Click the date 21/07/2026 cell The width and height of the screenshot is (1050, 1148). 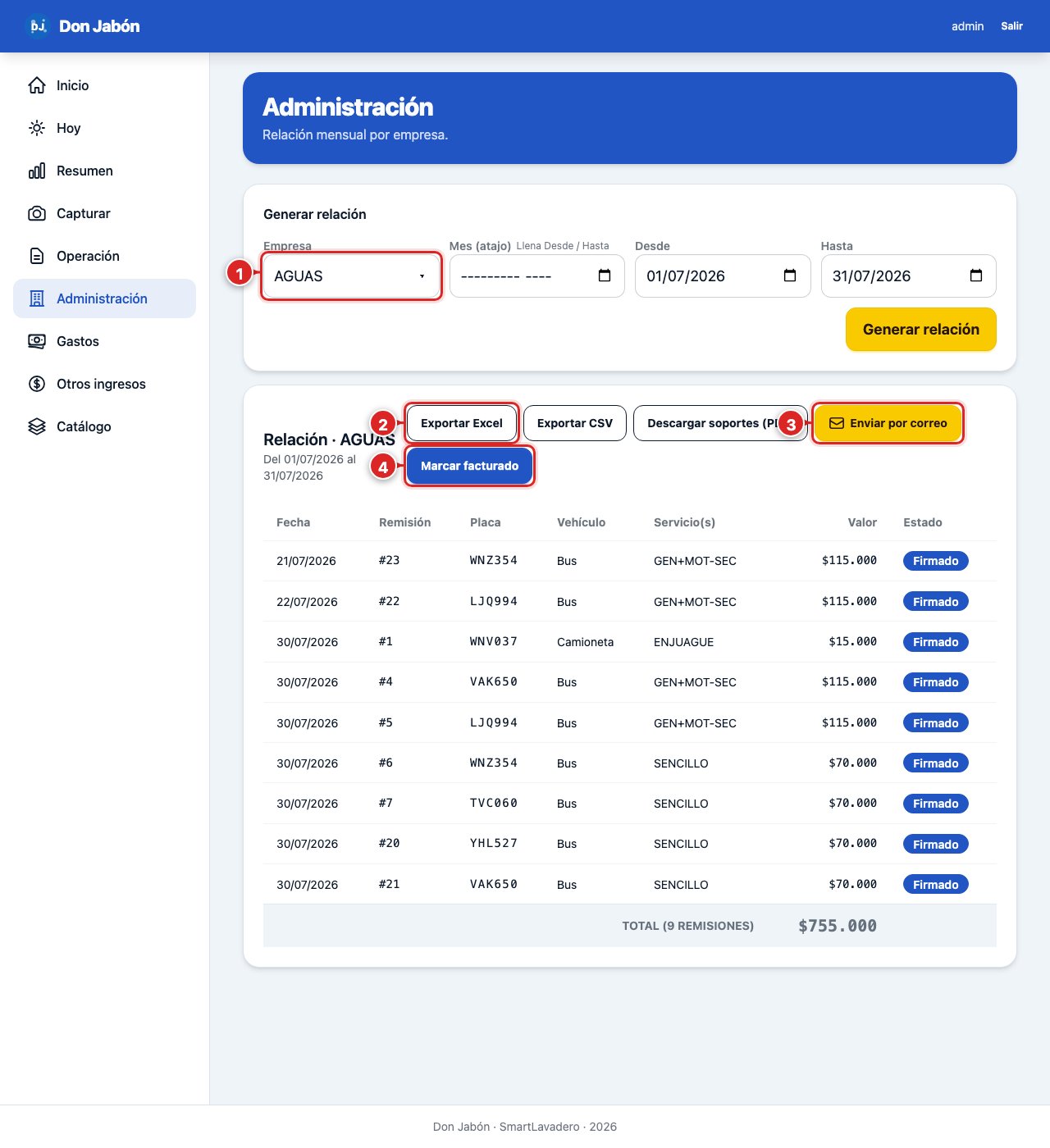click(x=306, y=561)
